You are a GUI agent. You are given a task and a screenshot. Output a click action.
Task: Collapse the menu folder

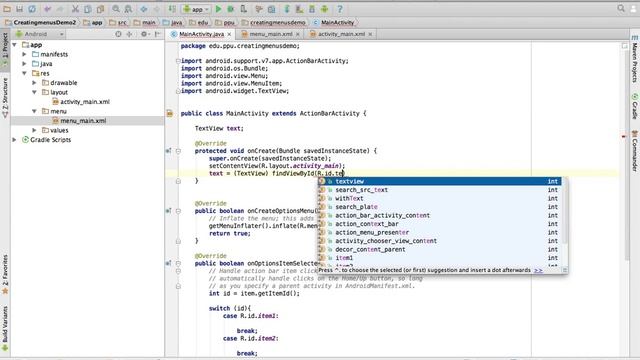click(x=34, y=111)
